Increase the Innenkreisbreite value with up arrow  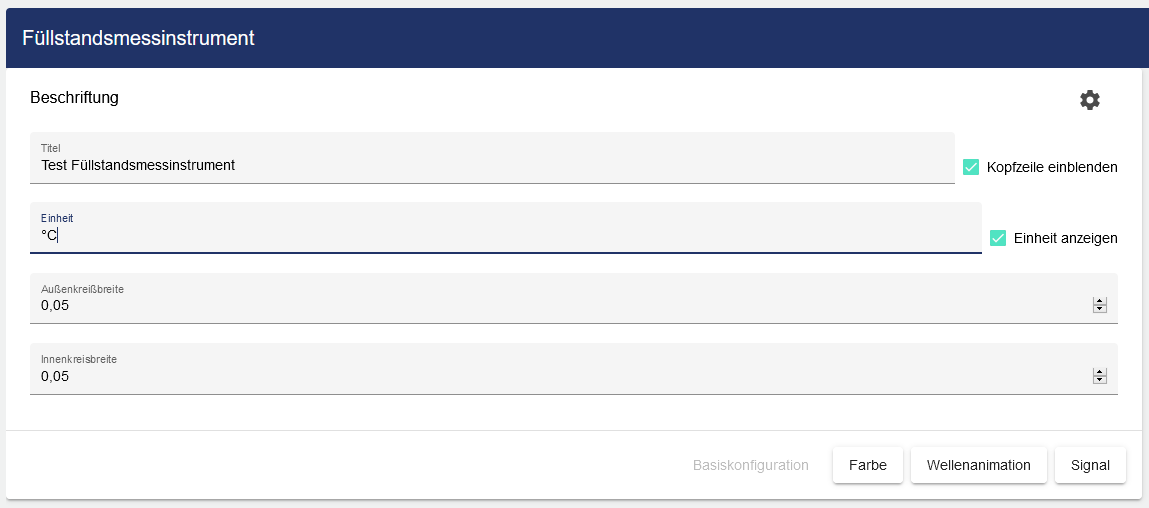point(1100,372)
